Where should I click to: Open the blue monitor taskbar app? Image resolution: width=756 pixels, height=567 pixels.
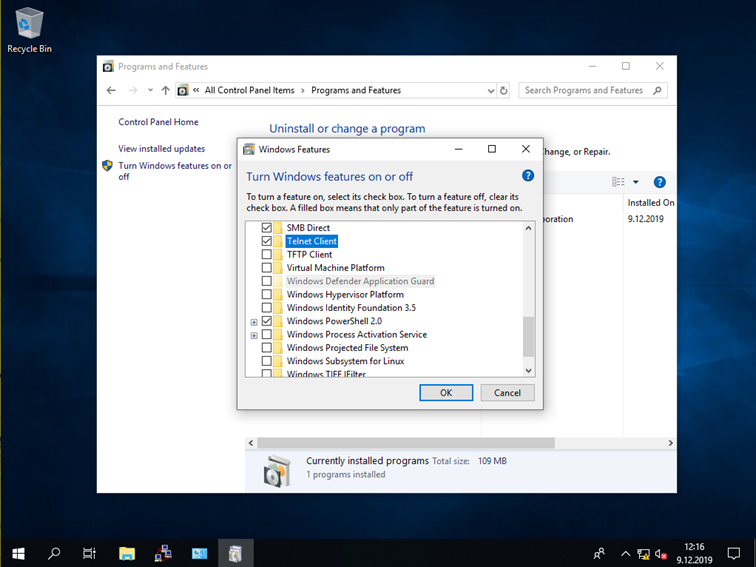coord(199,553)
